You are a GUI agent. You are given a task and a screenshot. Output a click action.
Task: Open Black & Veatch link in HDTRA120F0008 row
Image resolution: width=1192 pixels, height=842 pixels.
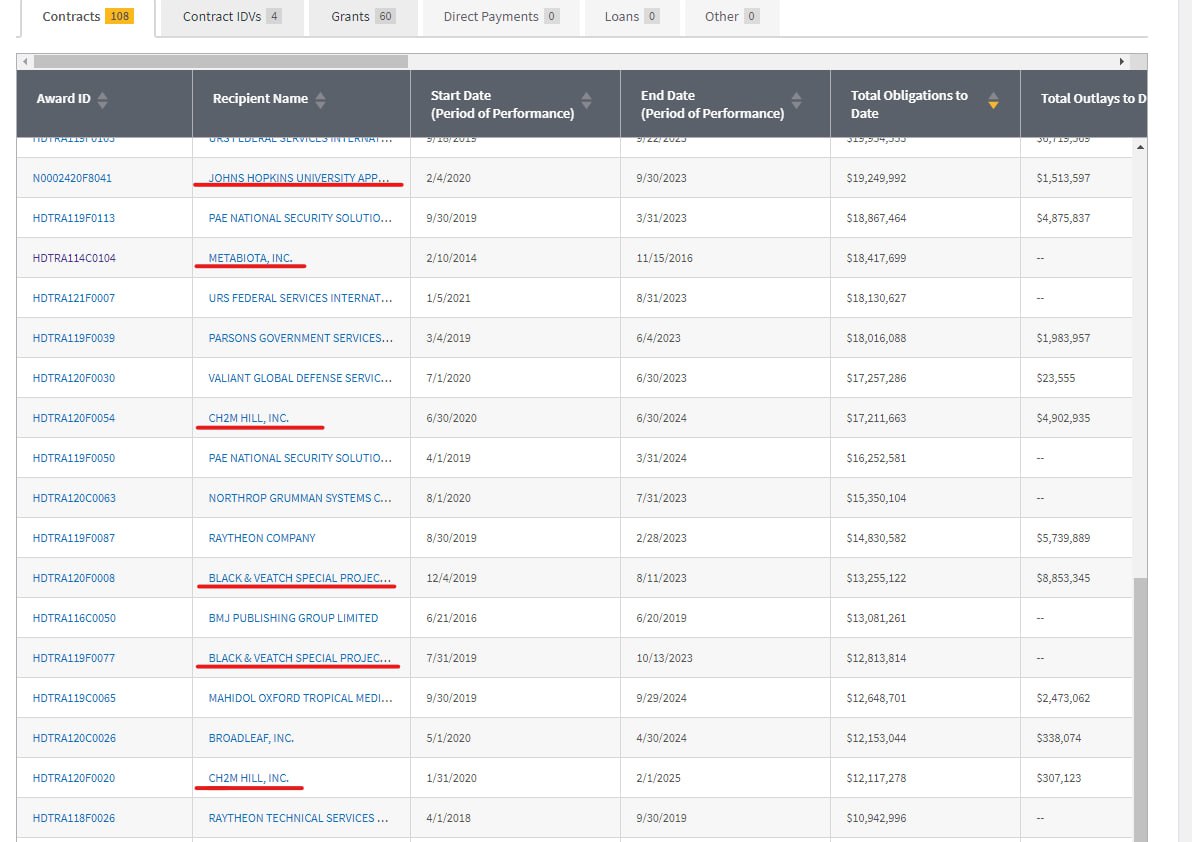click(x=300, y=578)
